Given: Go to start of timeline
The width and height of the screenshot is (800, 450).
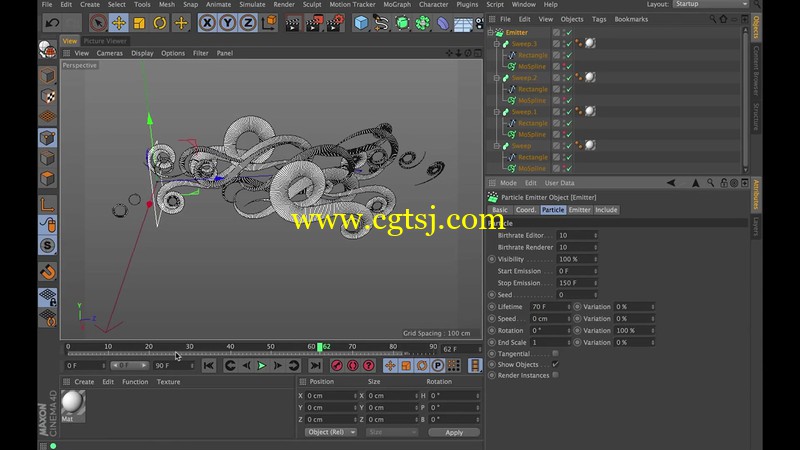Looking at the screenshot, I should [208, 365].
